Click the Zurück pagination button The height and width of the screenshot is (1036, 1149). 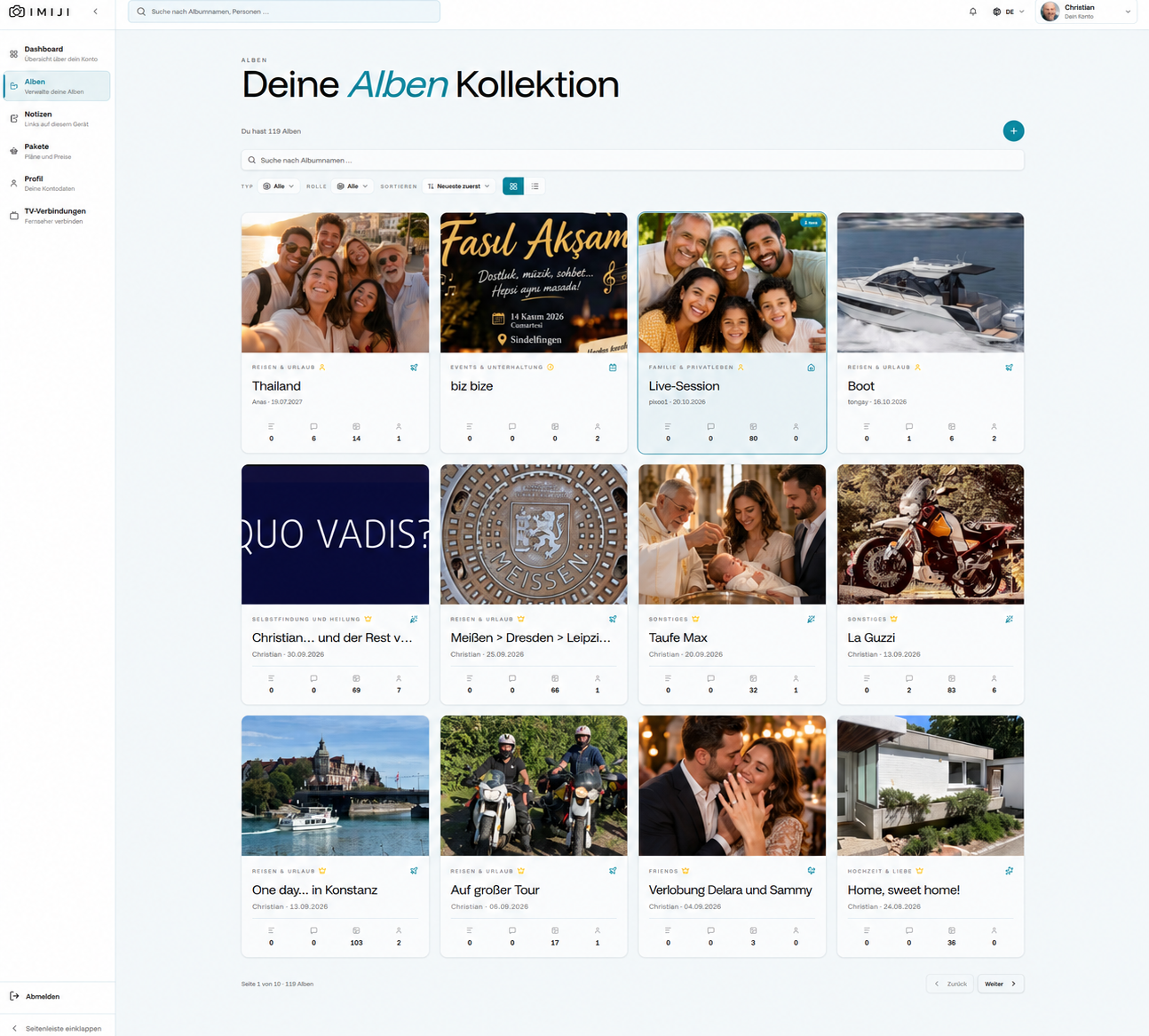[950, 984]
